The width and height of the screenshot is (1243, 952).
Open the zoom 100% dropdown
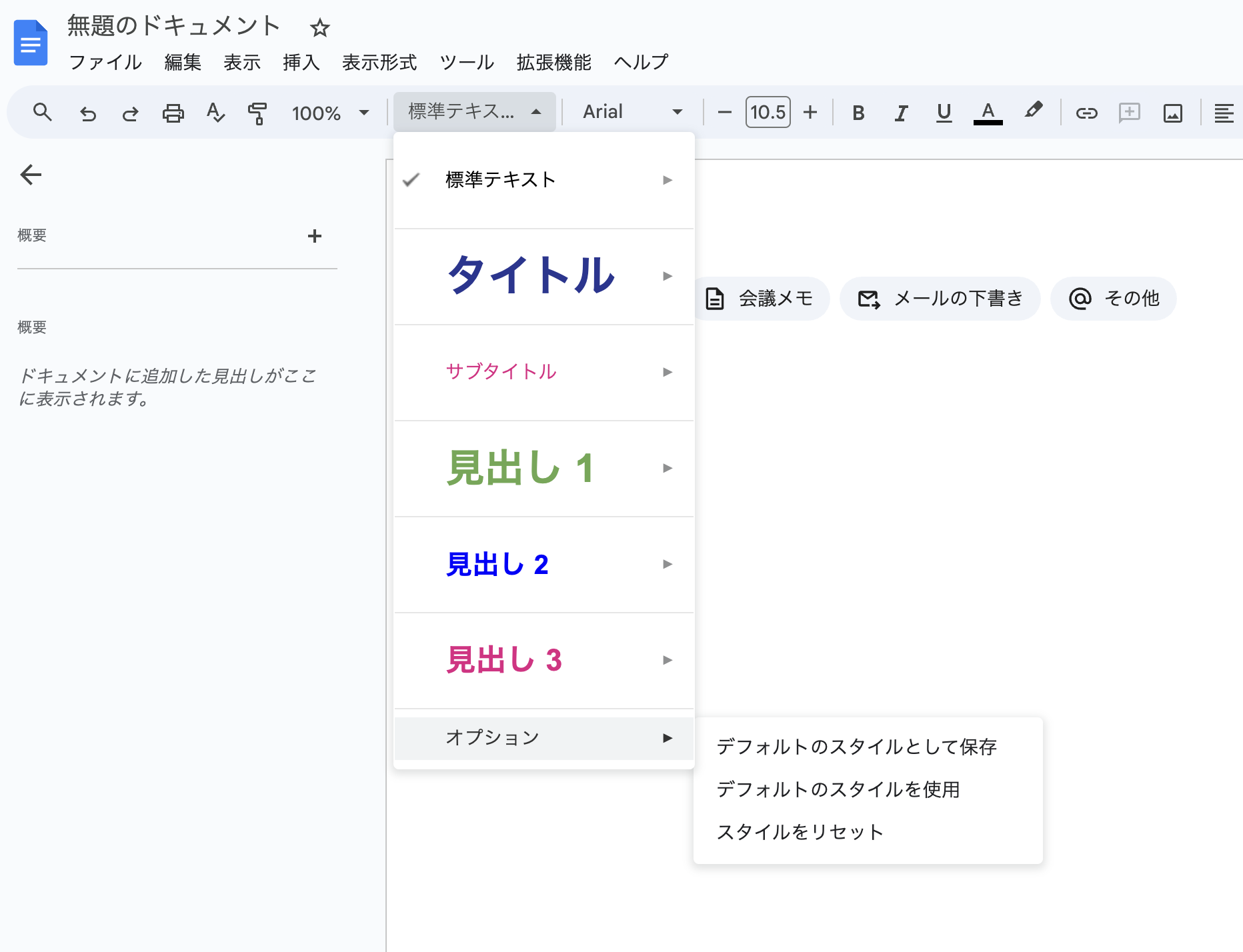pos(330,113)
